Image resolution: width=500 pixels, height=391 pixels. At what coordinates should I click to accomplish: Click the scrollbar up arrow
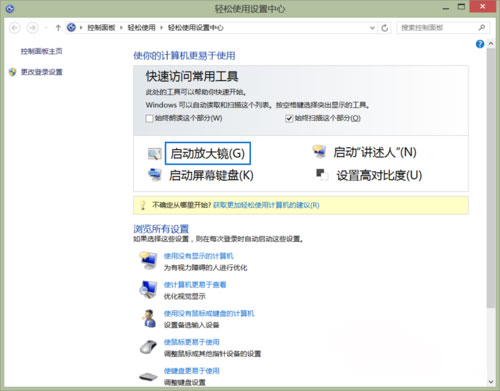(x=491, y=44)
